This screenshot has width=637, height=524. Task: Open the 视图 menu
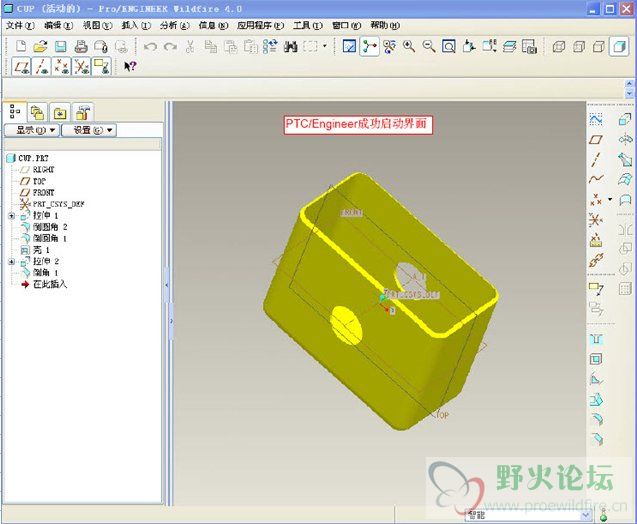[98, 26]
